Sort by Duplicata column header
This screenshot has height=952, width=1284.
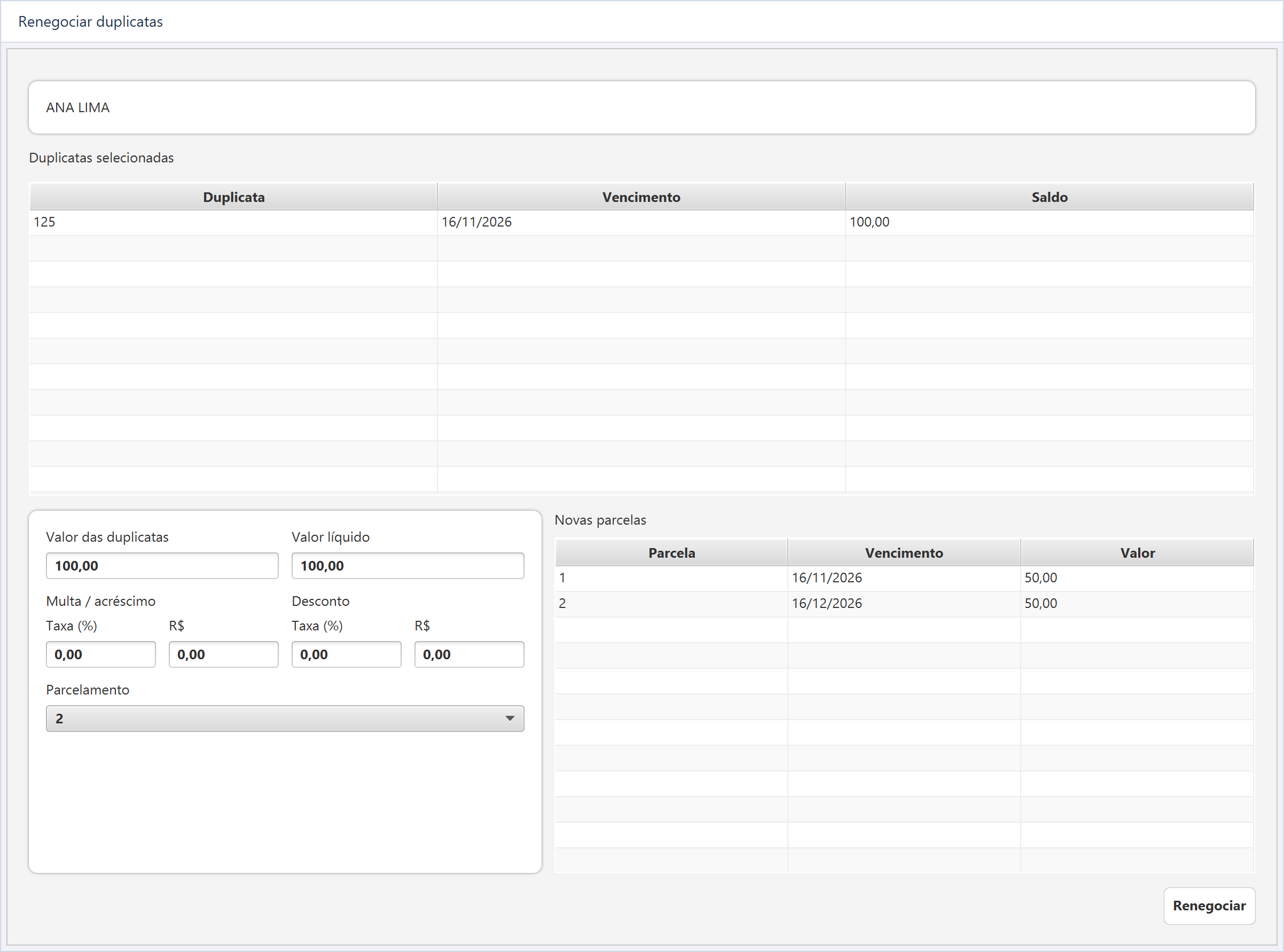click(x=233, y=197)
